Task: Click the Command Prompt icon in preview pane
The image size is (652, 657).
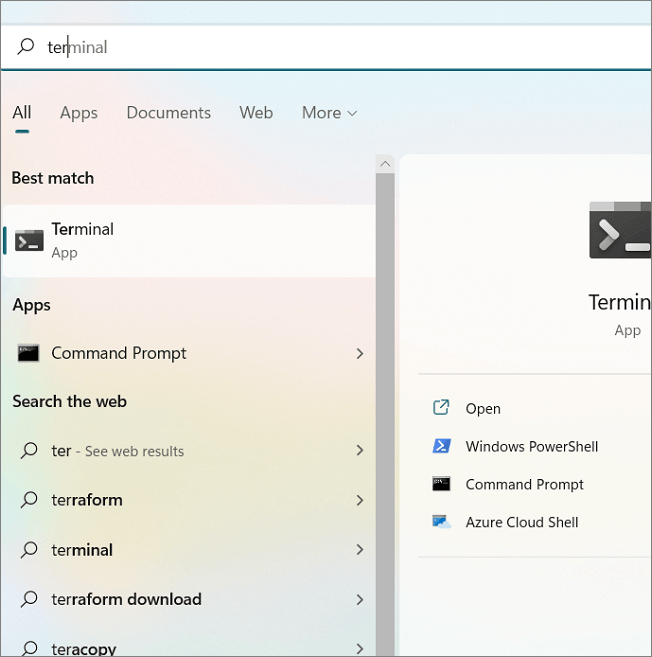Action: (x=441, y=484)
